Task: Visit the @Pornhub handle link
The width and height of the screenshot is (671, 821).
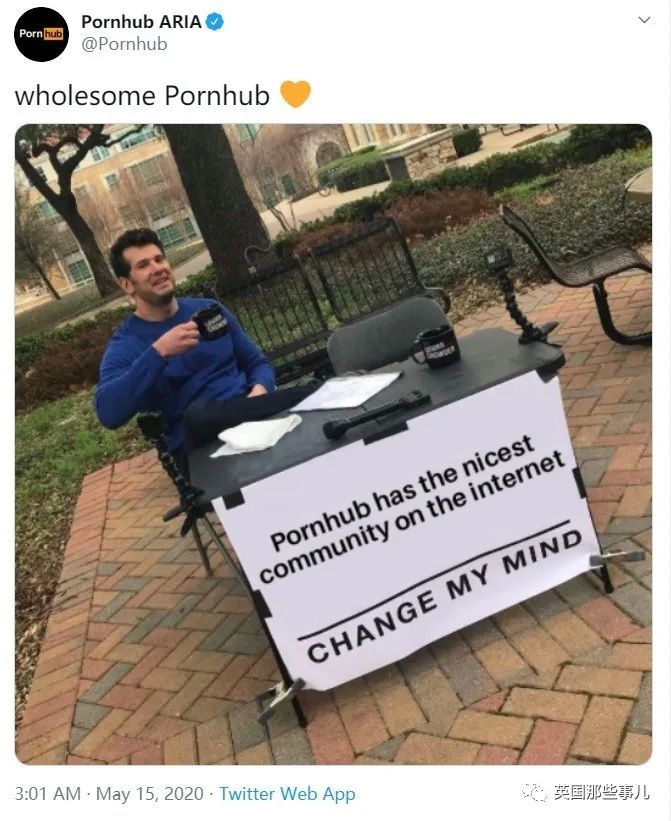Action: pyautogui.click(x=124, y=44)
